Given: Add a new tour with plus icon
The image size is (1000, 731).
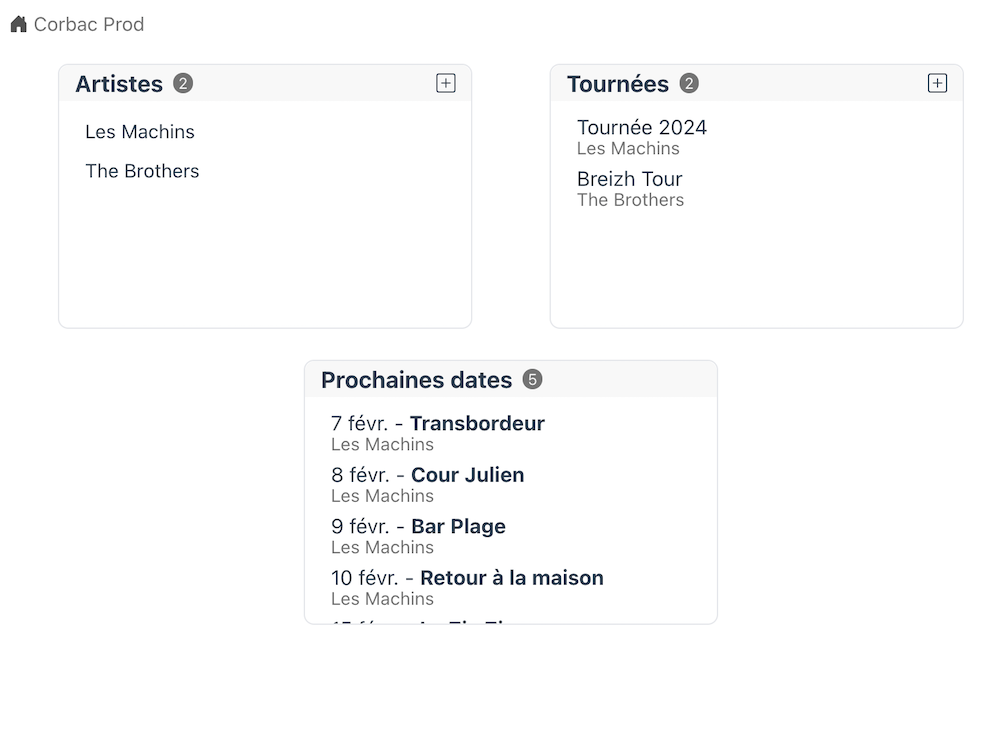Looking at the screenshot, I should (x=938, y=83).
